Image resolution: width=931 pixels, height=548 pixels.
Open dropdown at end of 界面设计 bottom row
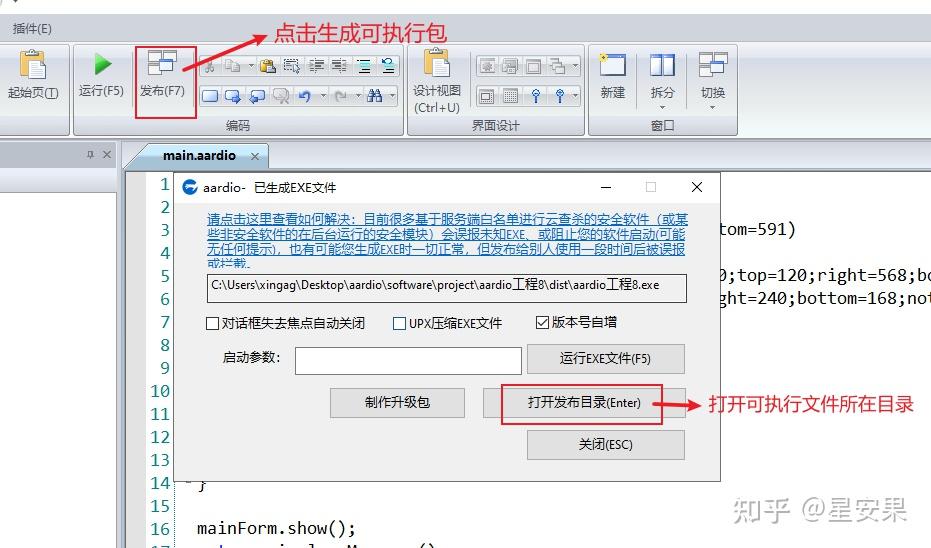tap(575, 96)
